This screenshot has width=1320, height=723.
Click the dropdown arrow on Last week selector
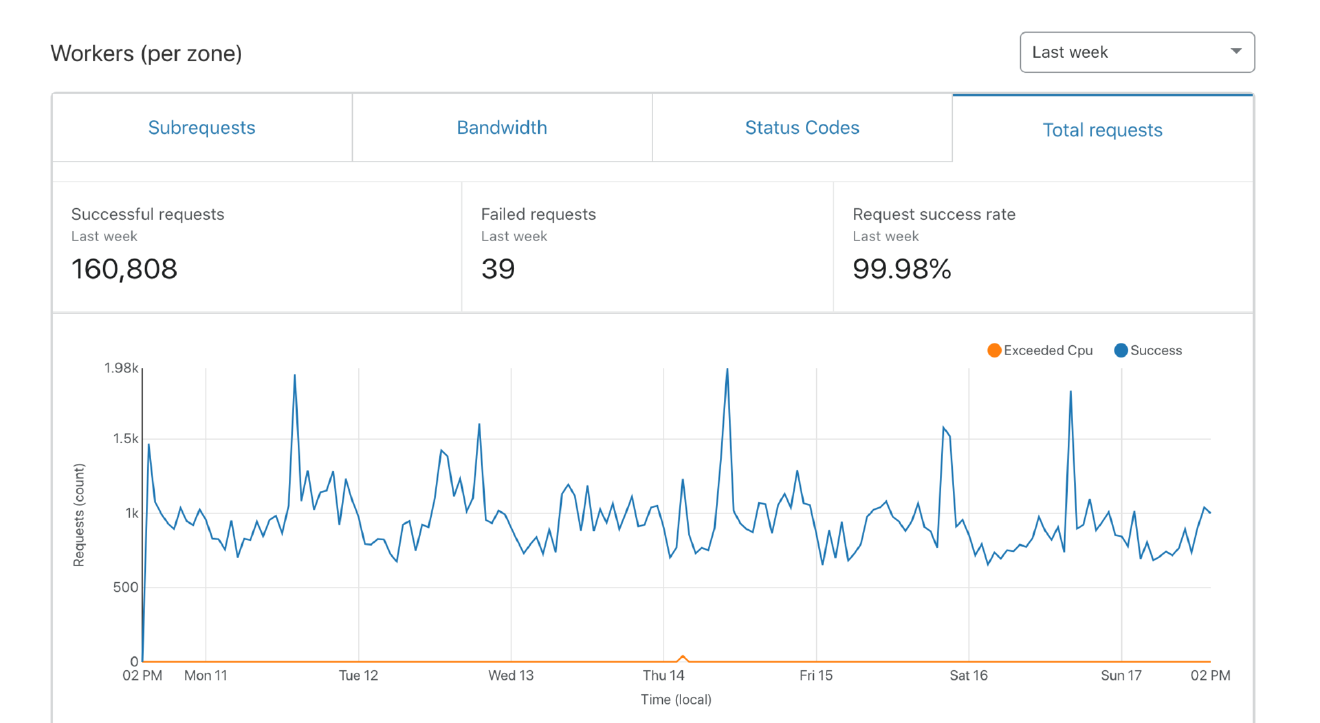(1236, 51)
